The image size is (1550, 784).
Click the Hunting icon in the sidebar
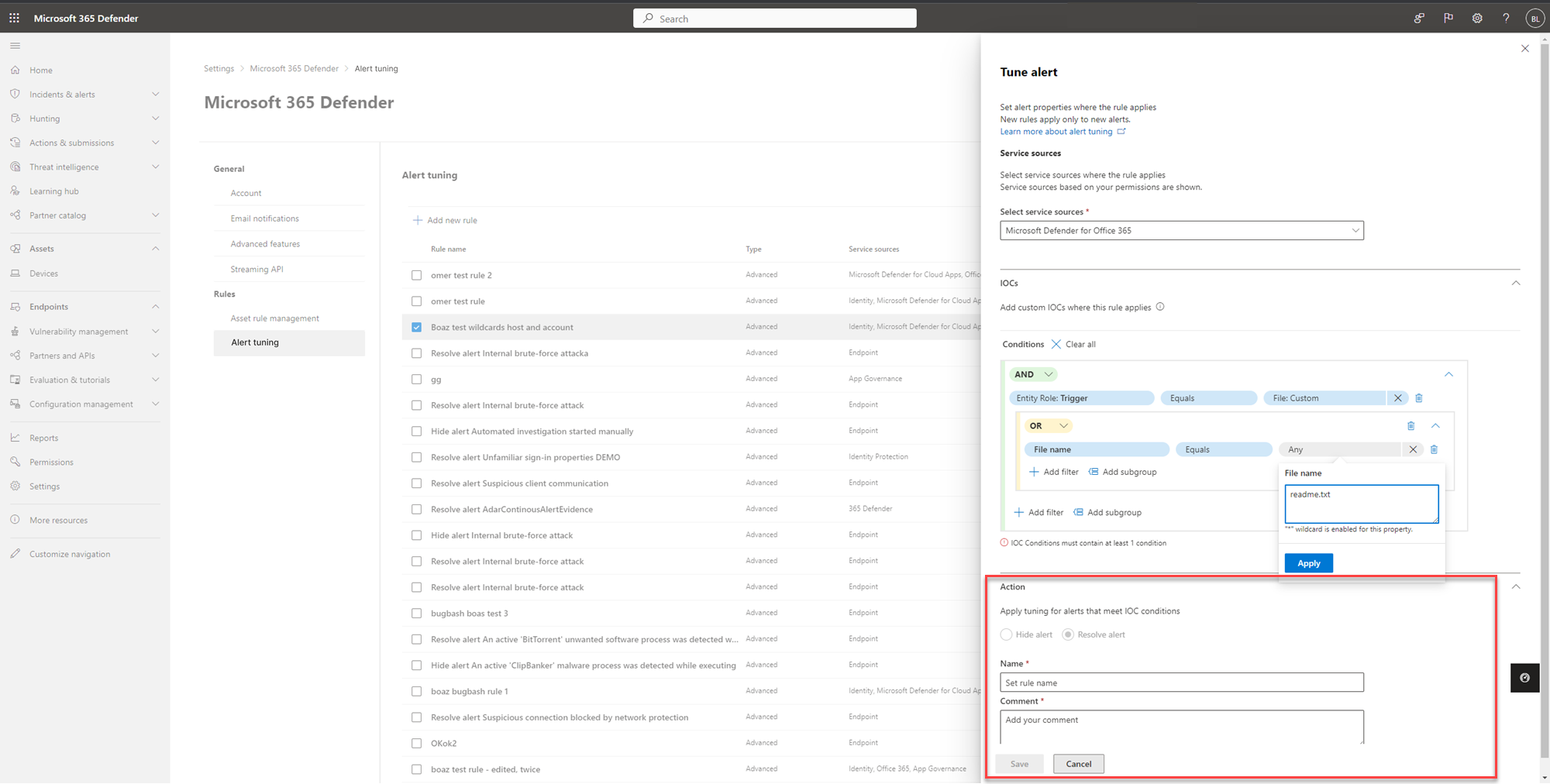[x=15, y=119]
